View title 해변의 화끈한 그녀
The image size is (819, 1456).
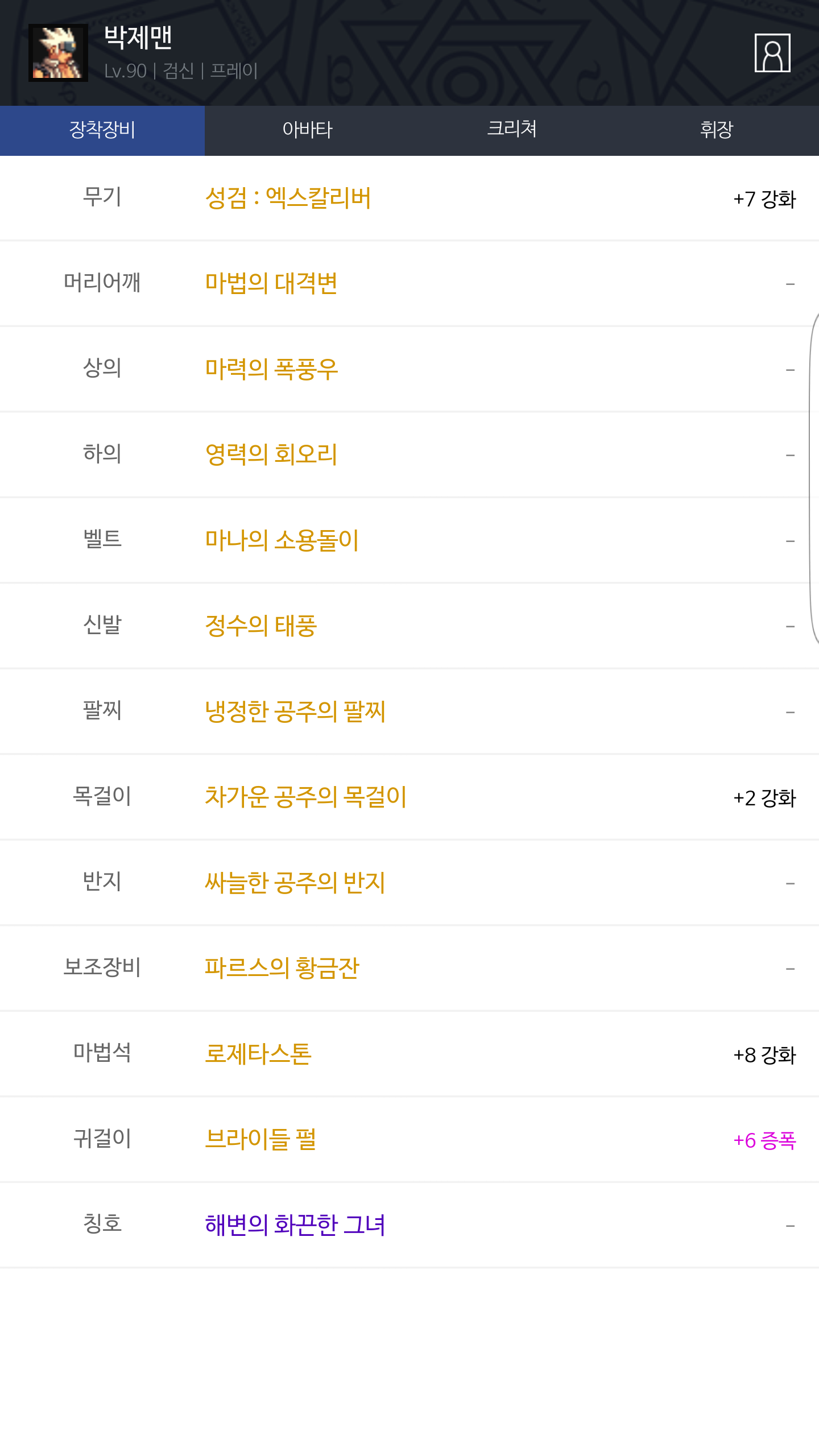pyautogui.click(x=295, y=1225)
